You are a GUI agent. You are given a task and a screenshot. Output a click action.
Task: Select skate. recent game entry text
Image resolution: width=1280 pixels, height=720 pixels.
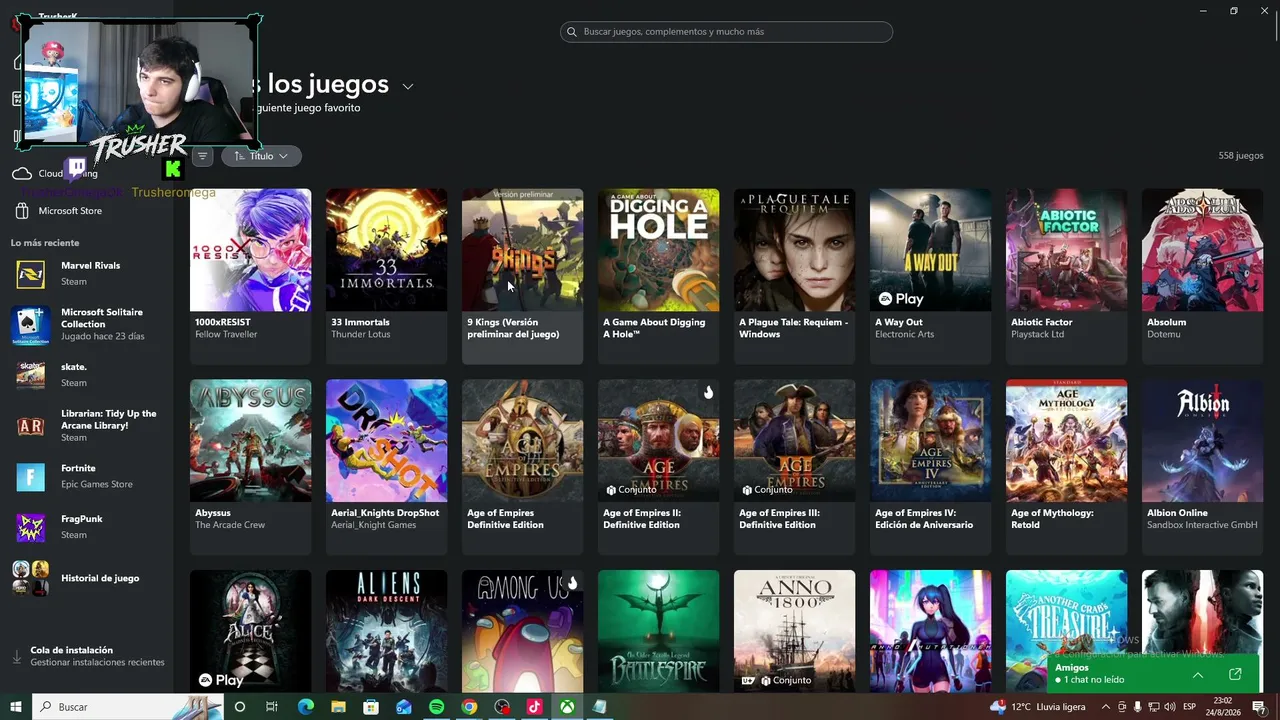[x=74, y=374]
